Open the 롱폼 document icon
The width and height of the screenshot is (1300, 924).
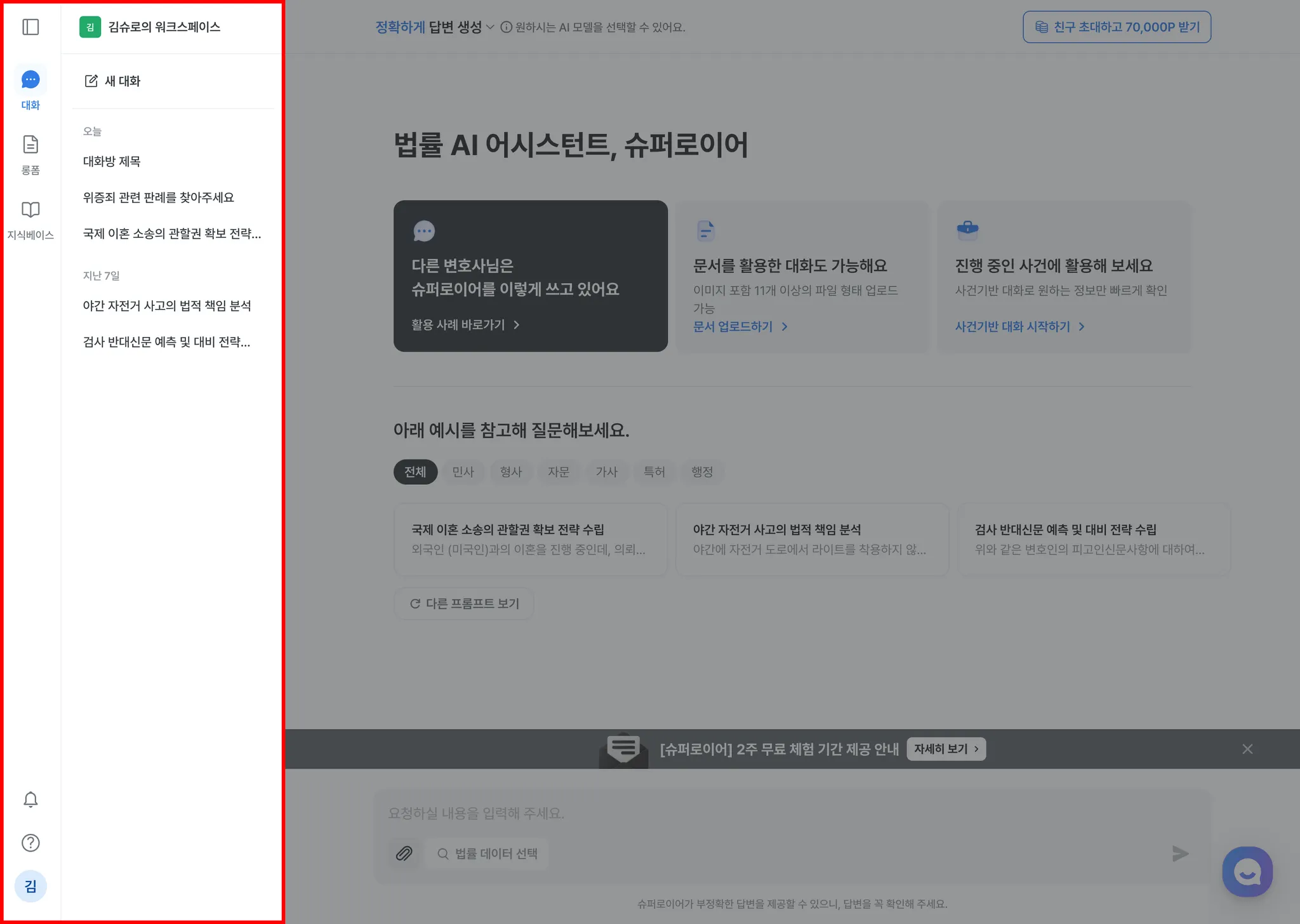[30, 145]
